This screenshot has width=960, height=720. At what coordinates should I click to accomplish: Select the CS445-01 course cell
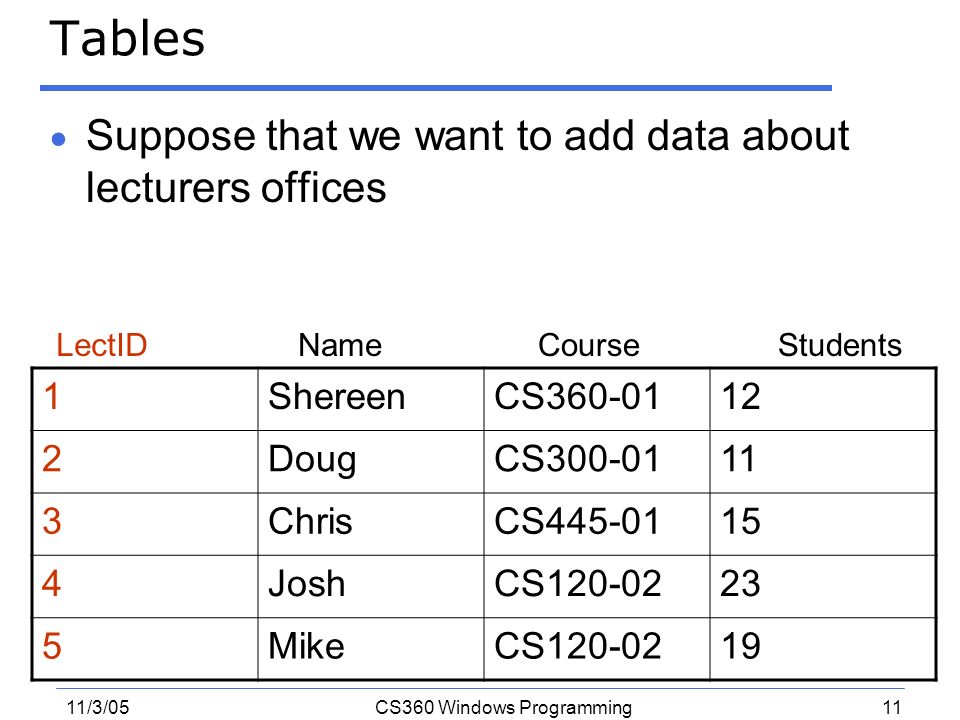[x=597, y=525]
